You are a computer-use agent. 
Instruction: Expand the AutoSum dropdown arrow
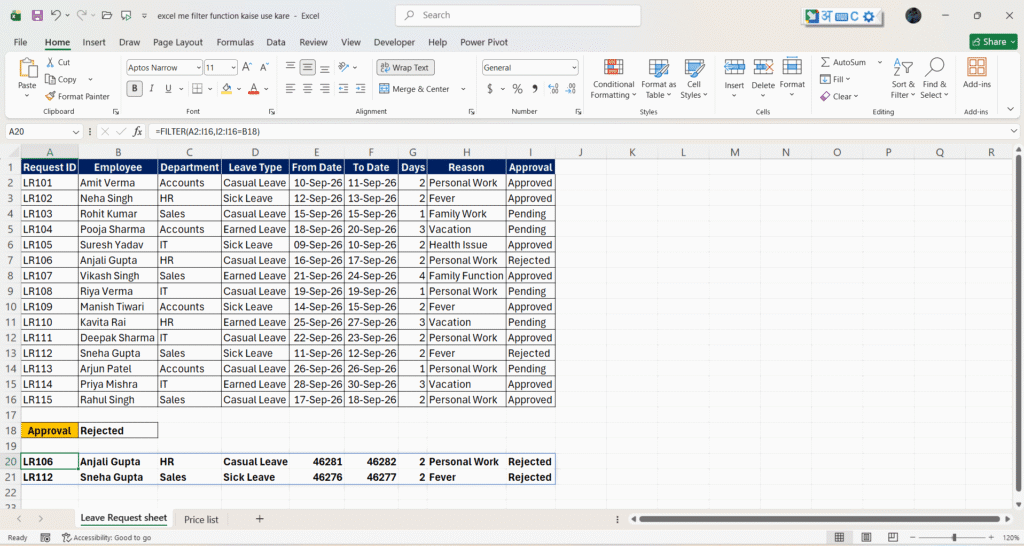(879, 62)
